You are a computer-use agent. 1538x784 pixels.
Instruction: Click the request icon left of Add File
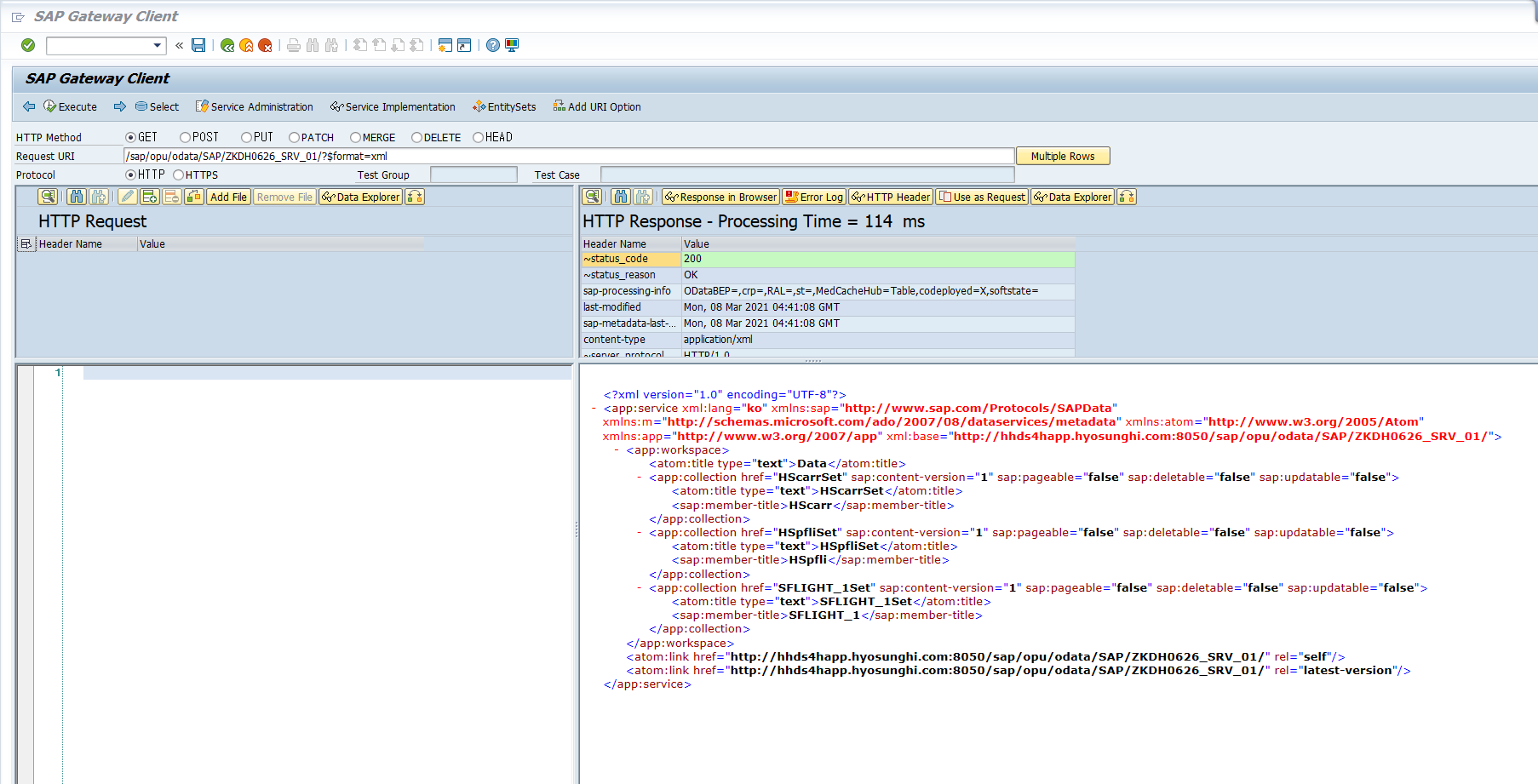click(x=194, y=197)
